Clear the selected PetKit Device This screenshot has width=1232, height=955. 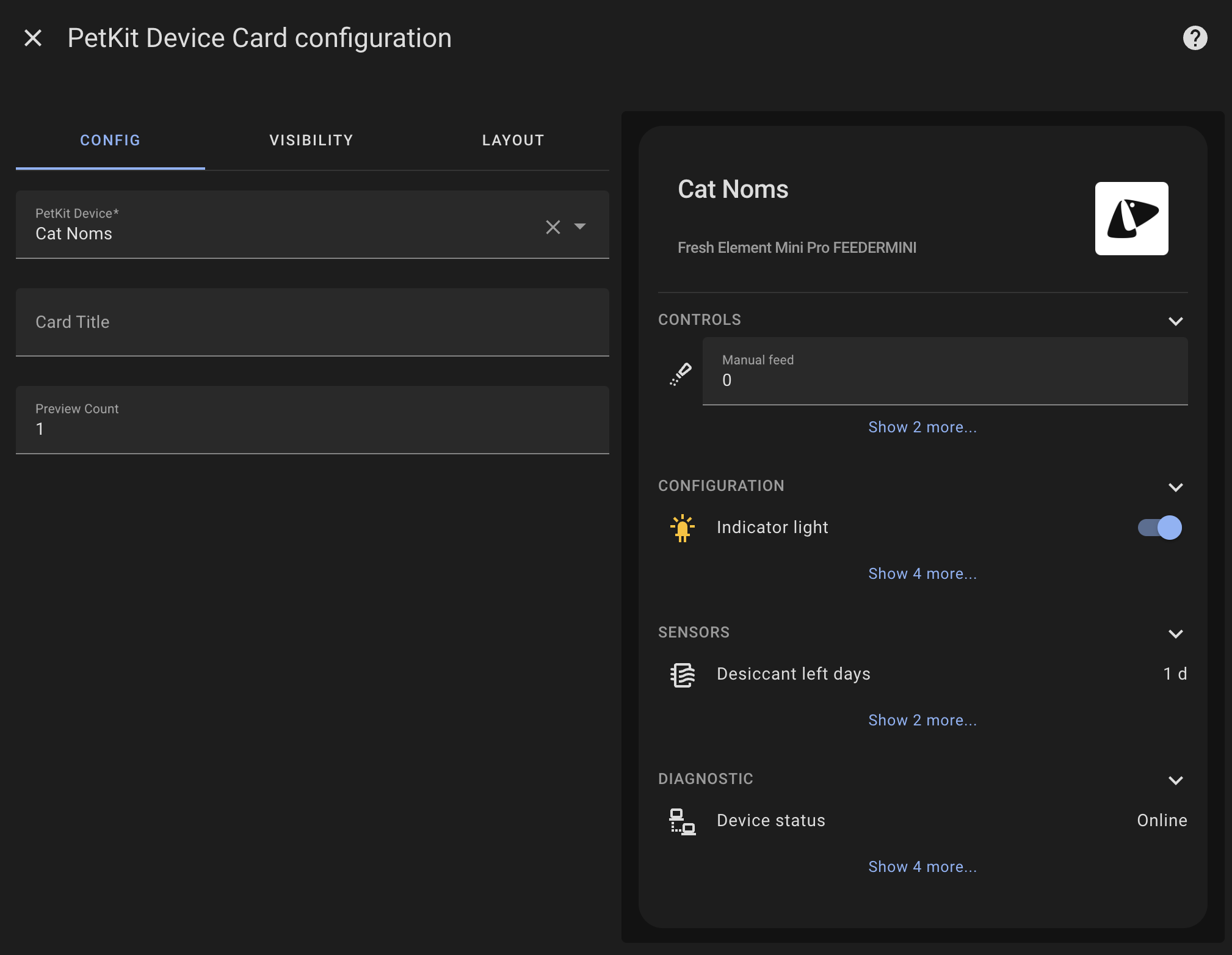point(553,227)
